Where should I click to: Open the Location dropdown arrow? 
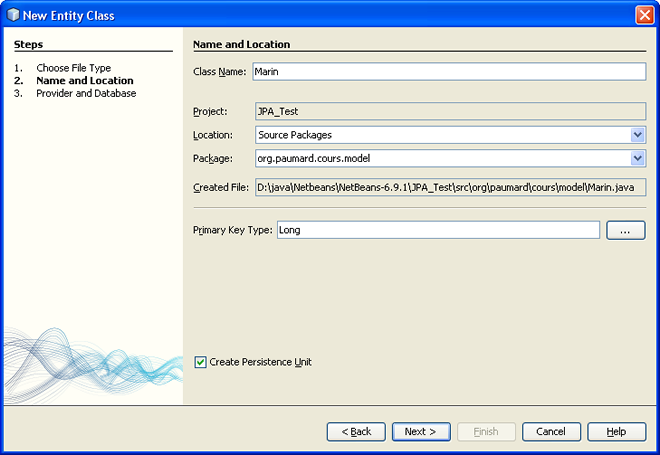(x=638, y=135)
